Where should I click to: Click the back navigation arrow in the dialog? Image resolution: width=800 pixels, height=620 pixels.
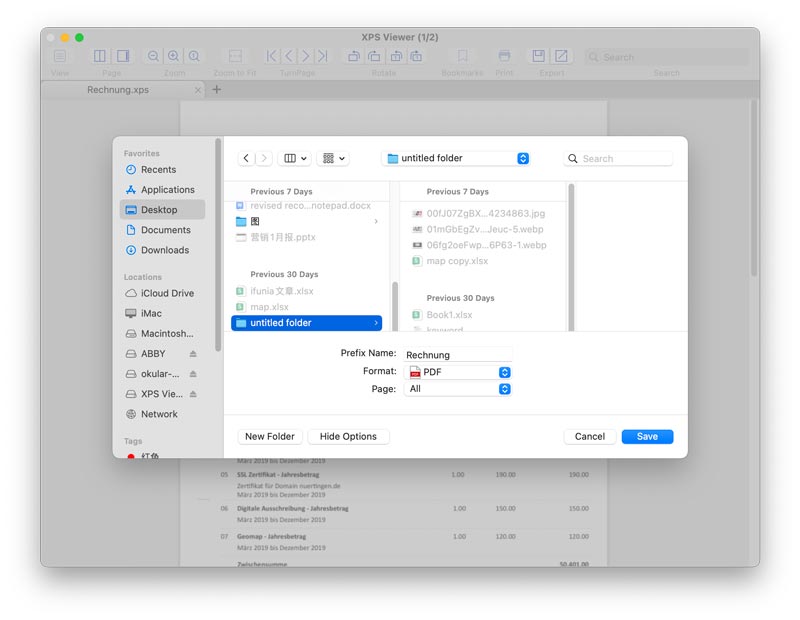pos(246,158)
